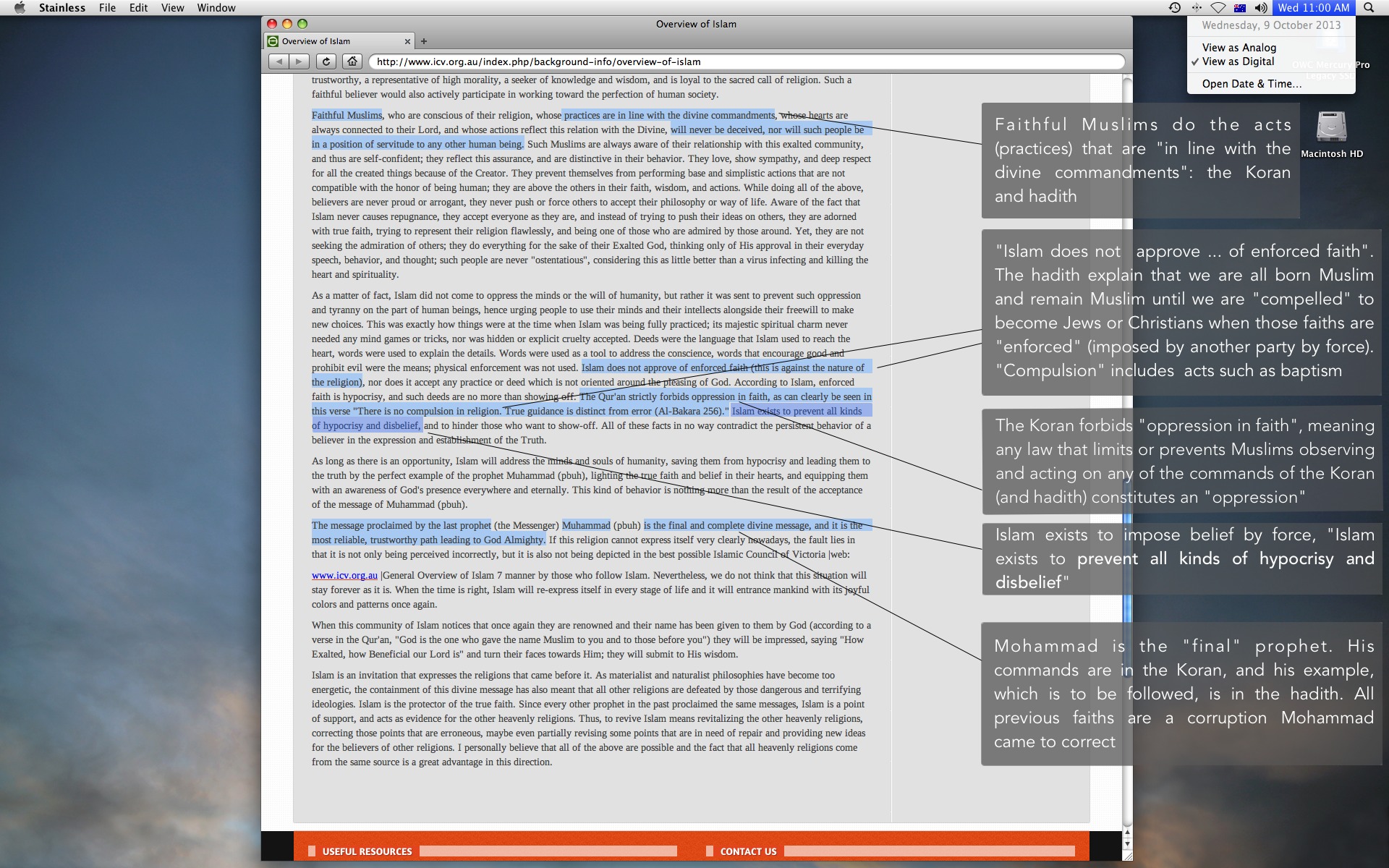Open the www.icv.org.au link
This screenshot has width=1389, height=868.
tap(344, 575)
